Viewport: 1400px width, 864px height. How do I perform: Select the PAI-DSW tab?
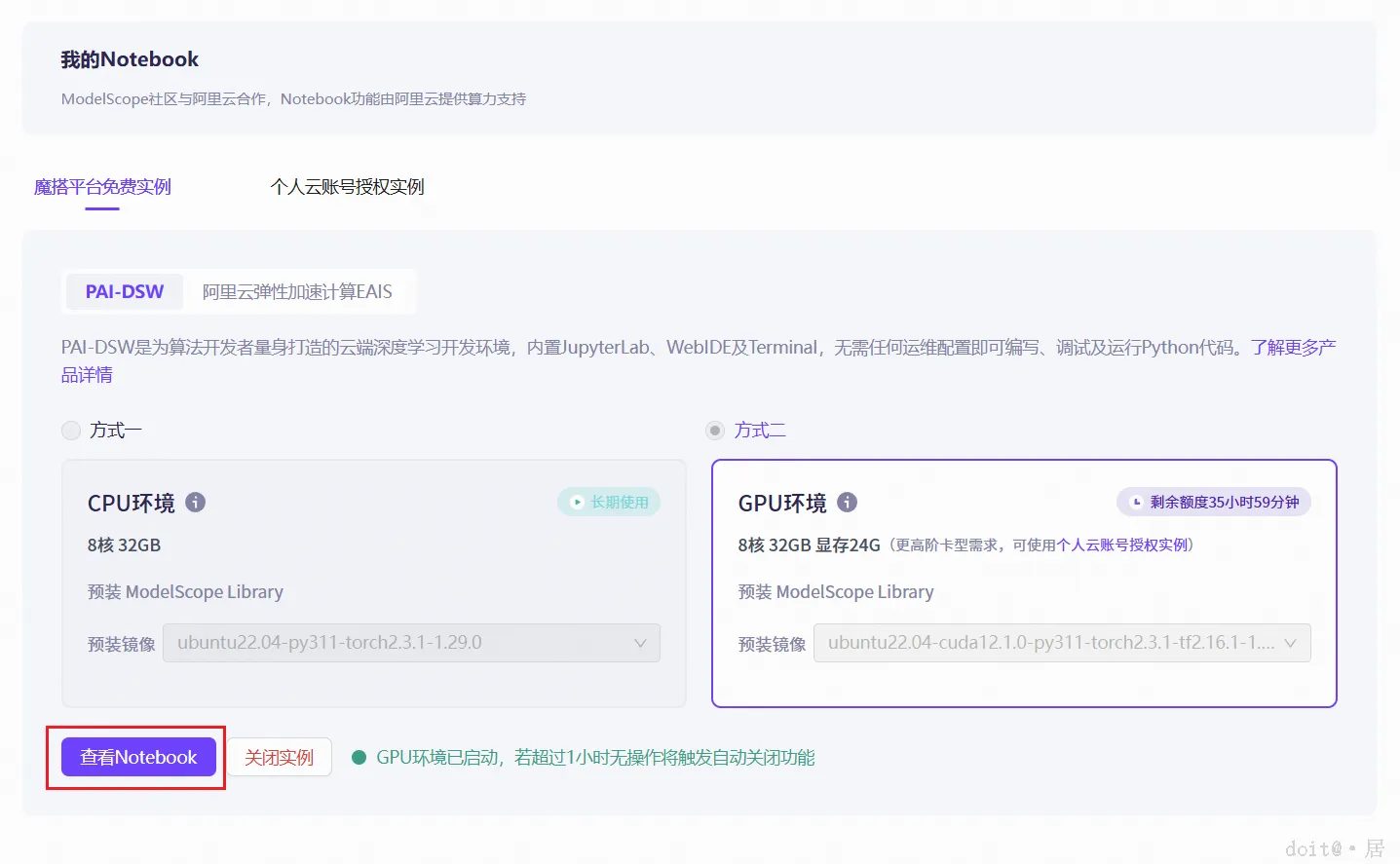point(124,290)
